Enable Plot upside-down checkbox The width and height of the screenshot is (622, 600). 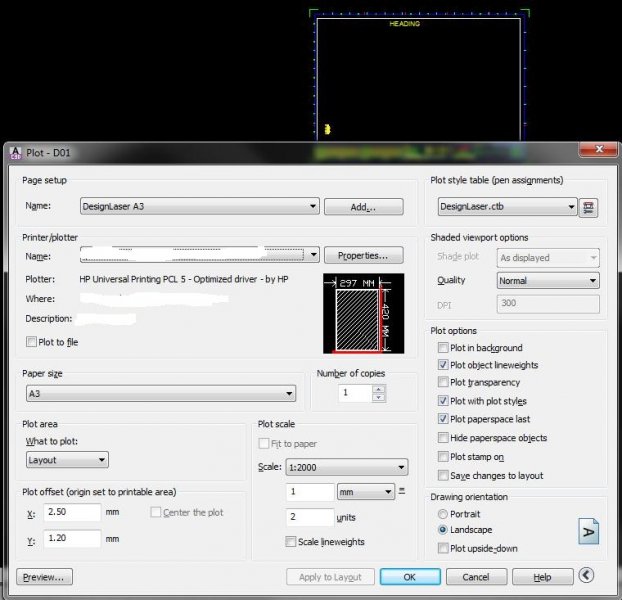click(x=443, y=548)
